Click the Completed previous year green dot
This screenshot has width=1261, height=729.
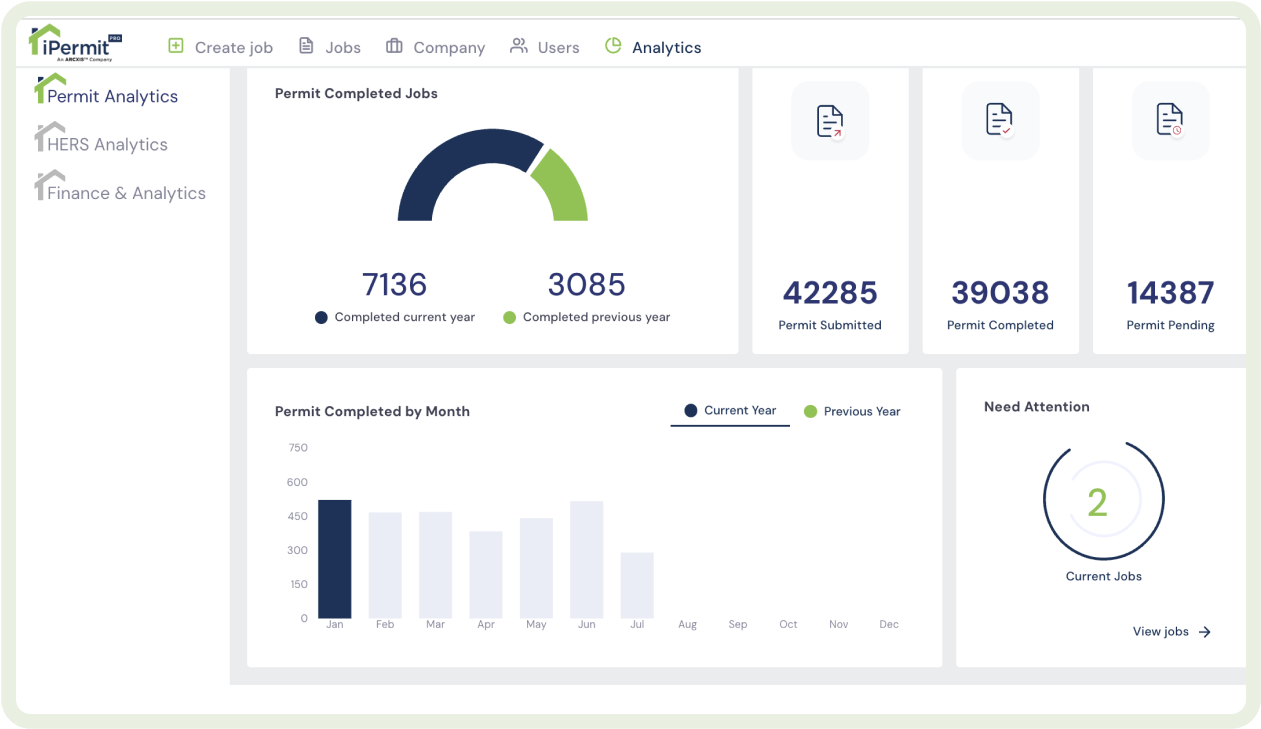pos(509,317)
